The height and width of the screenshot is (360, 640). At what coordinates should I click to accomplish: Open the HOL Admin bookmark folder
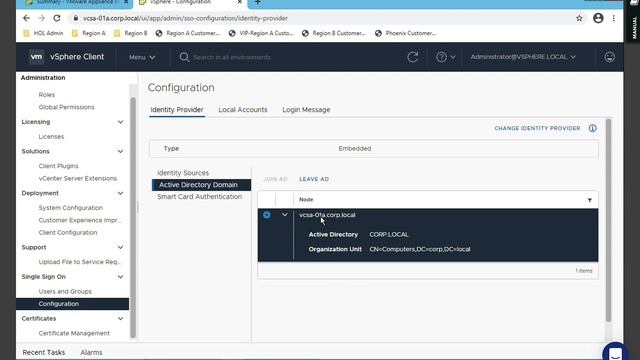(43, 33)
